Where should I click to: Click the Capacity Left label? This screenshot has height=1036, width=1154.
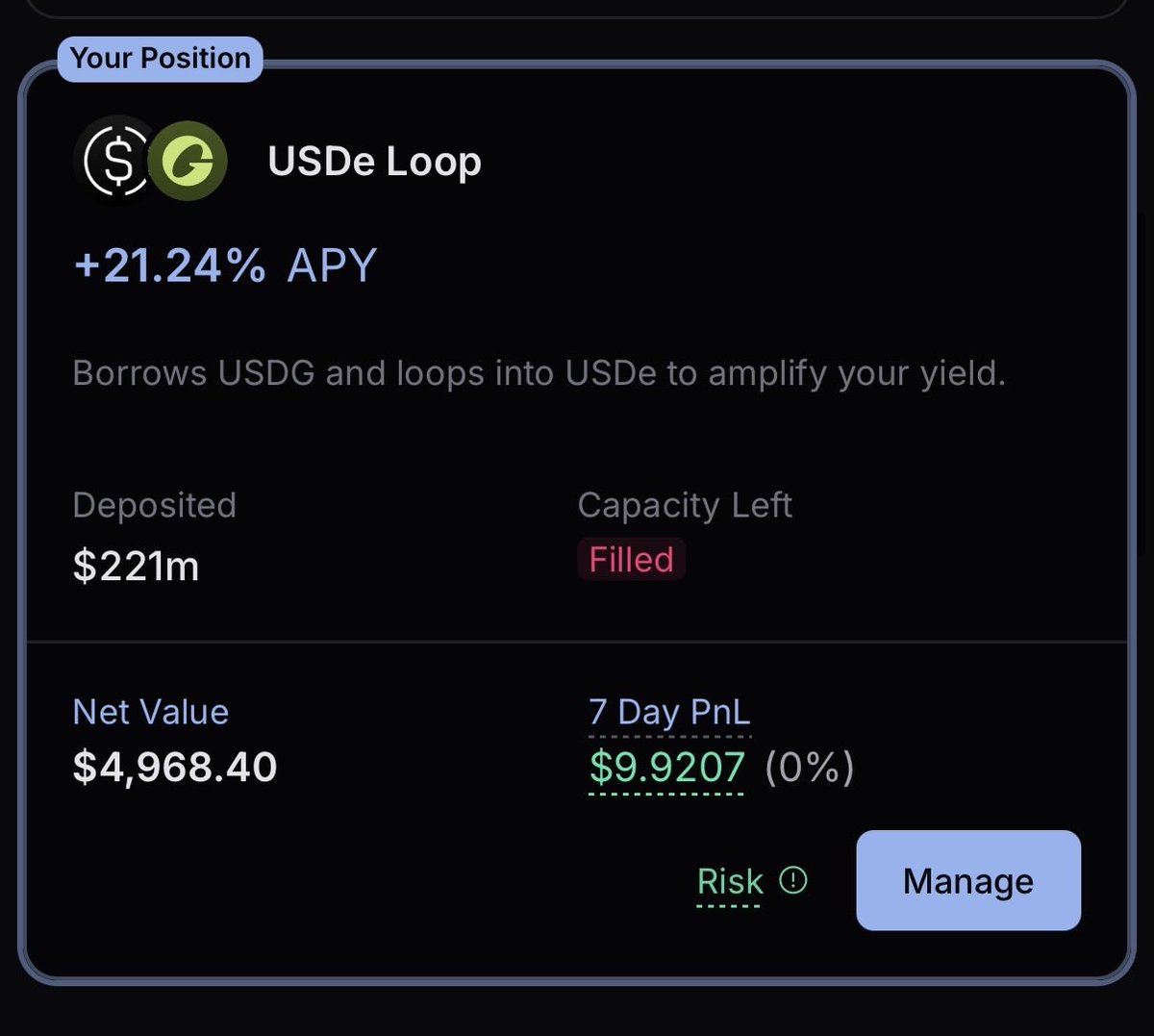[x=685, y=506]
